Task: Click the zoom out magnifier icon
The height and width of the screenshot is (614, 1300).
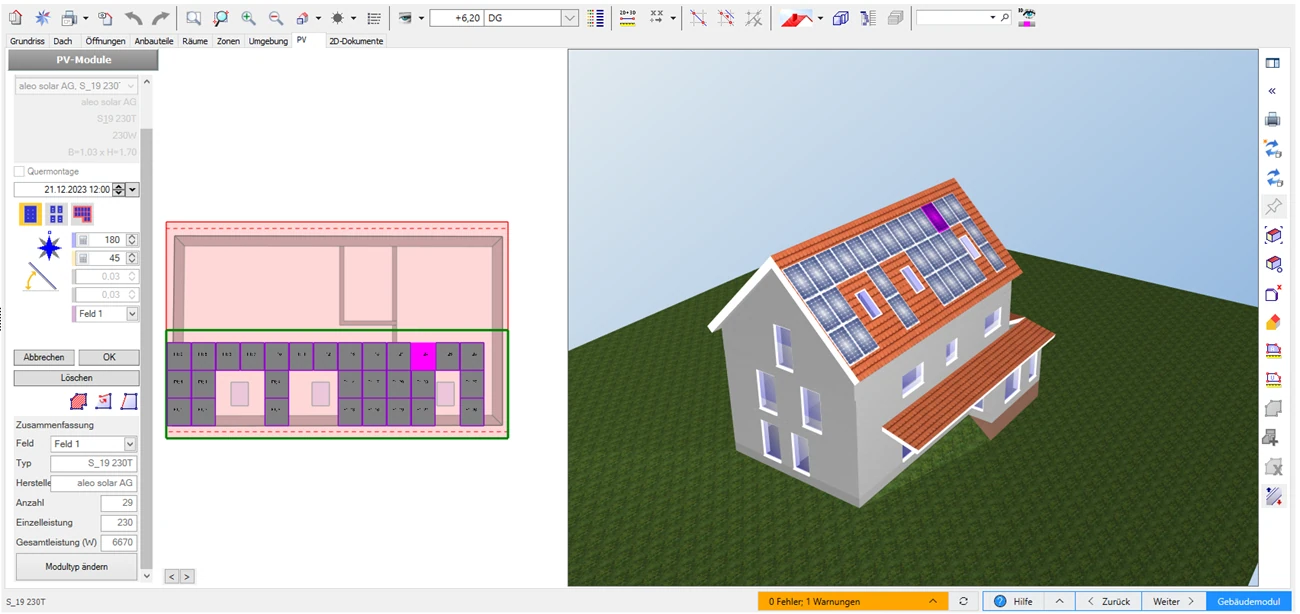Action: (276, 18)
